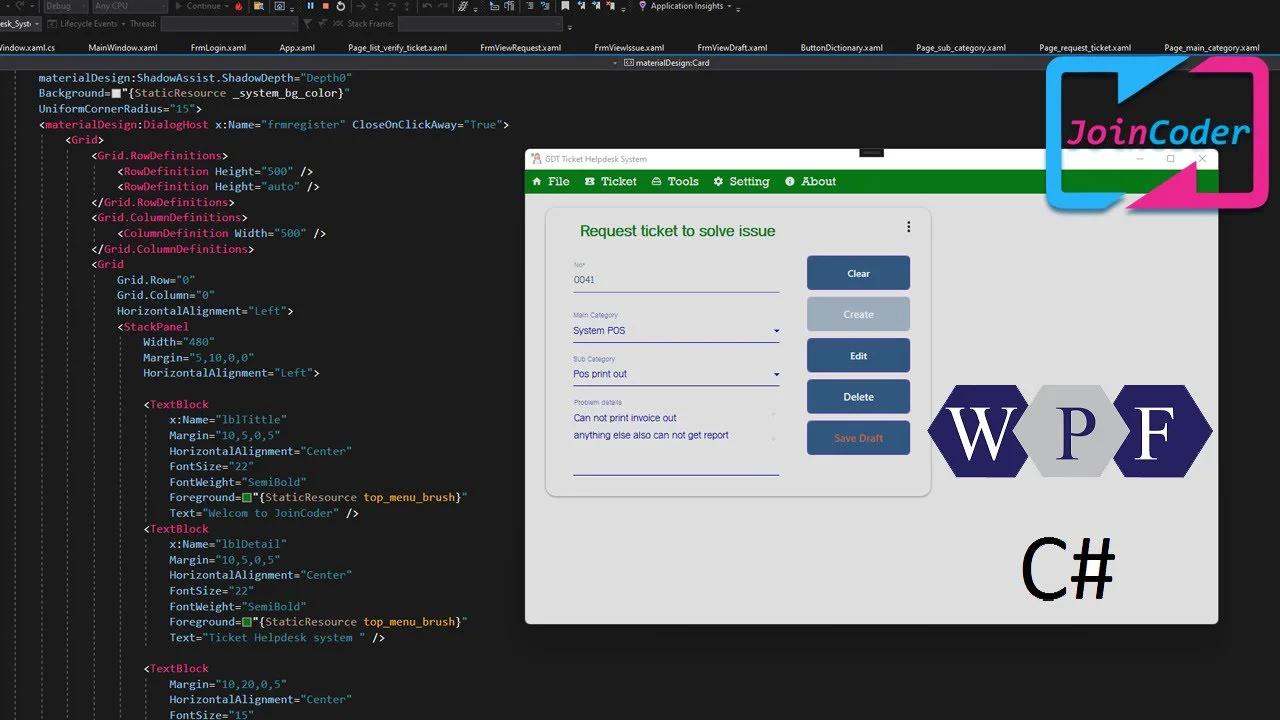Click the Undo icon in the toolbar

point(425,6)
